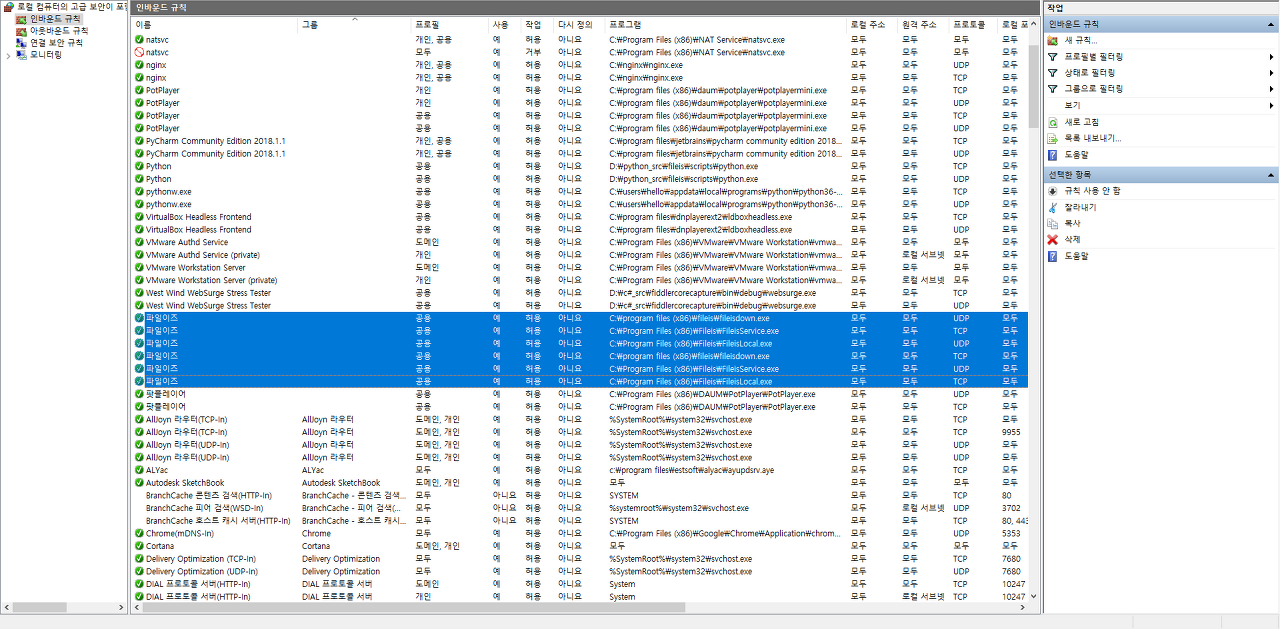Click local port value 5353

[x=1012, y=534]
